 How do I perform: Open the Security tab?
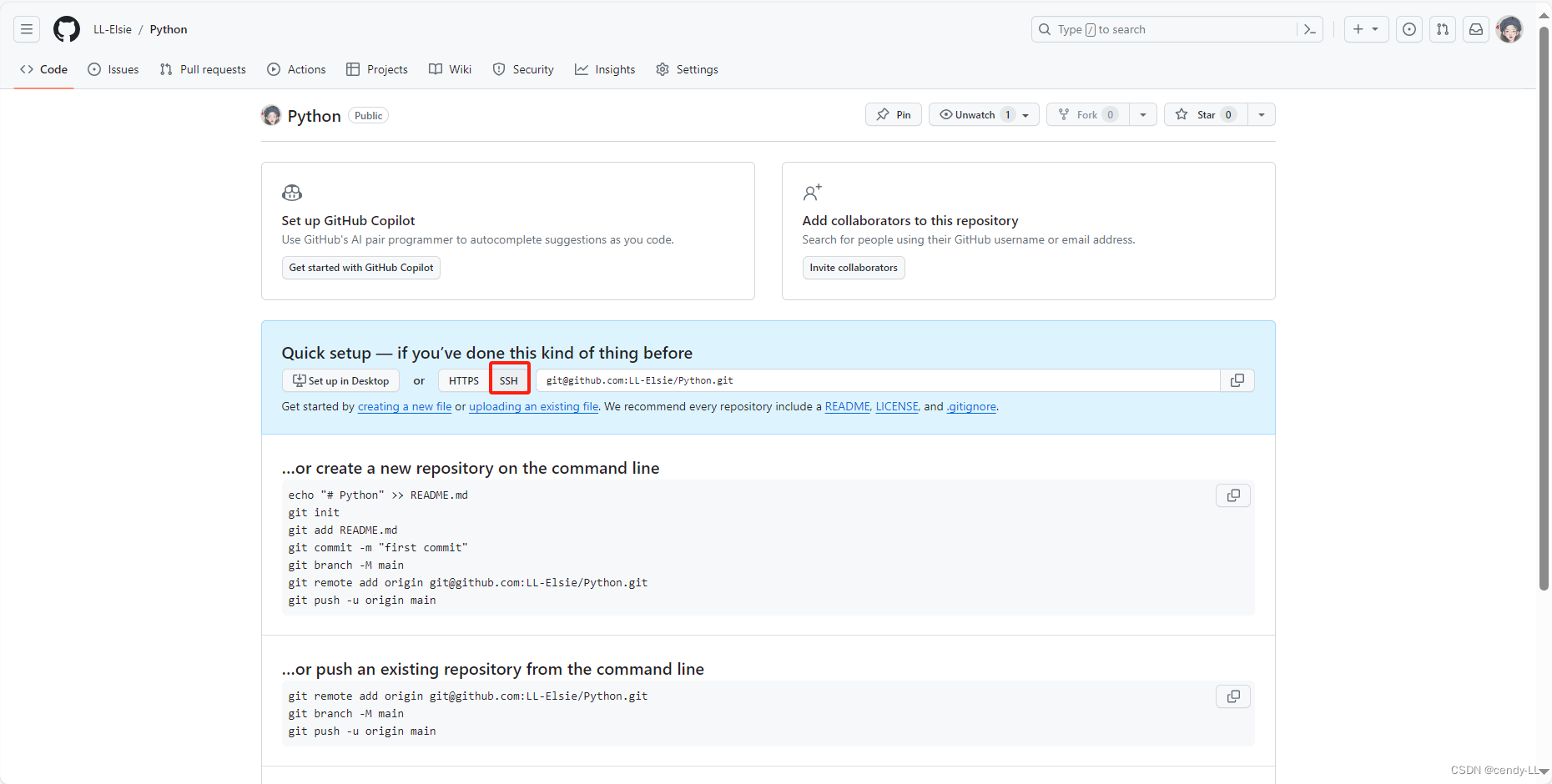tap(523, 69)
